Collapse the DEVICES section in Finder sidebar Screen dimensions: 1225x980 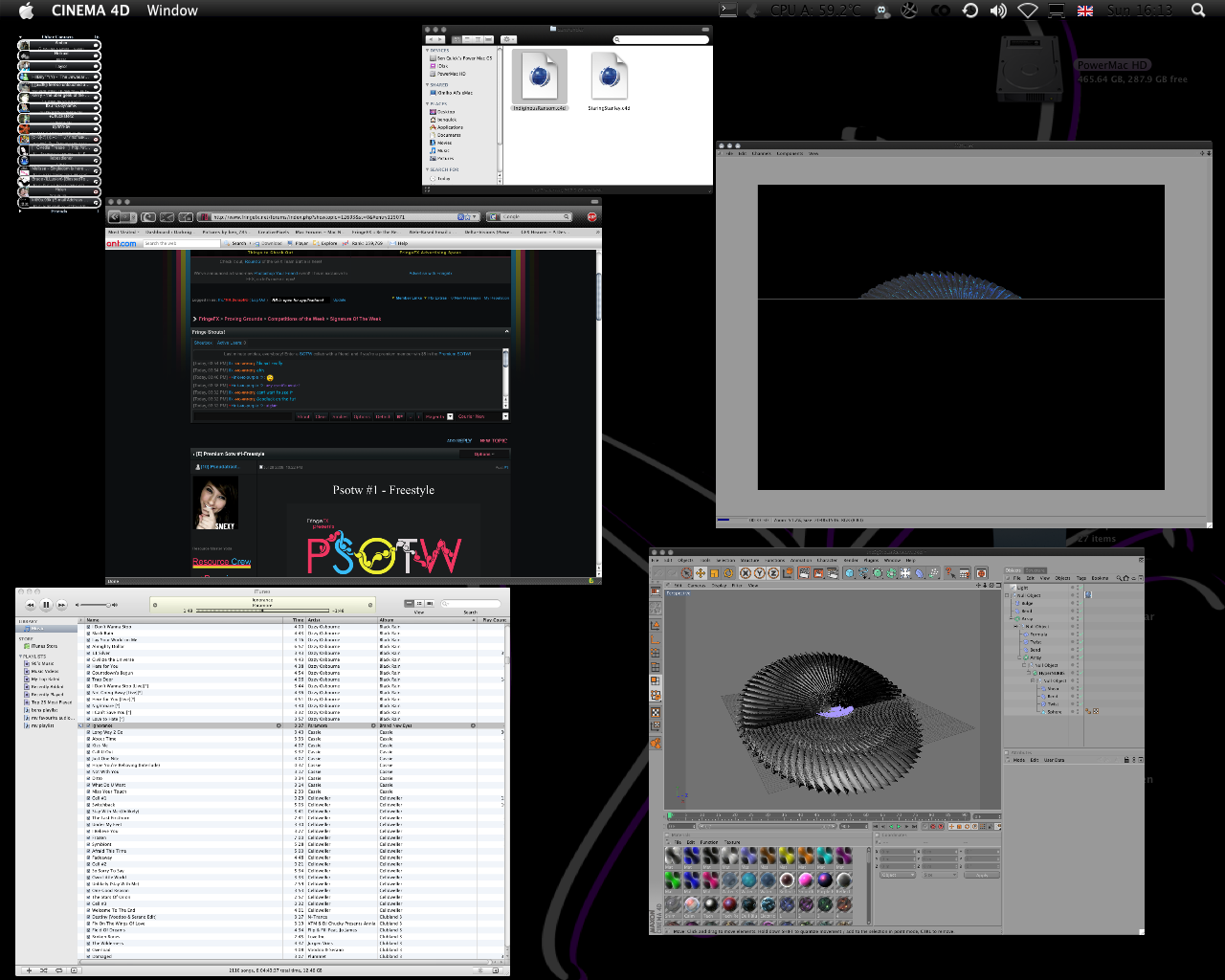428,51
